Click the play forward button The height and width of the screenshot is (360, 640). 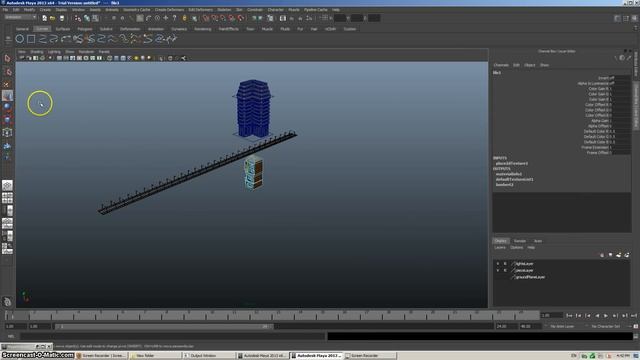[606, 316]
